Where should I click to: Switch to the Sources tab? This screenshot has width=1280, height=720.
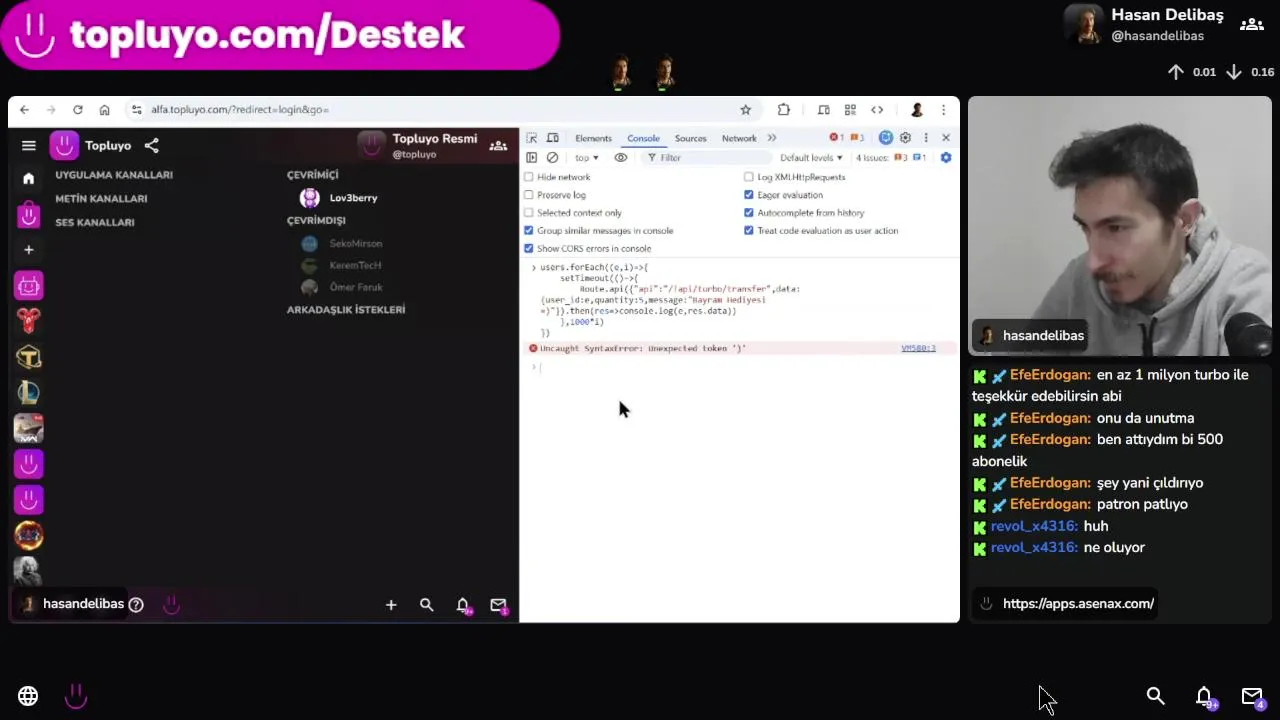[690, 138]
